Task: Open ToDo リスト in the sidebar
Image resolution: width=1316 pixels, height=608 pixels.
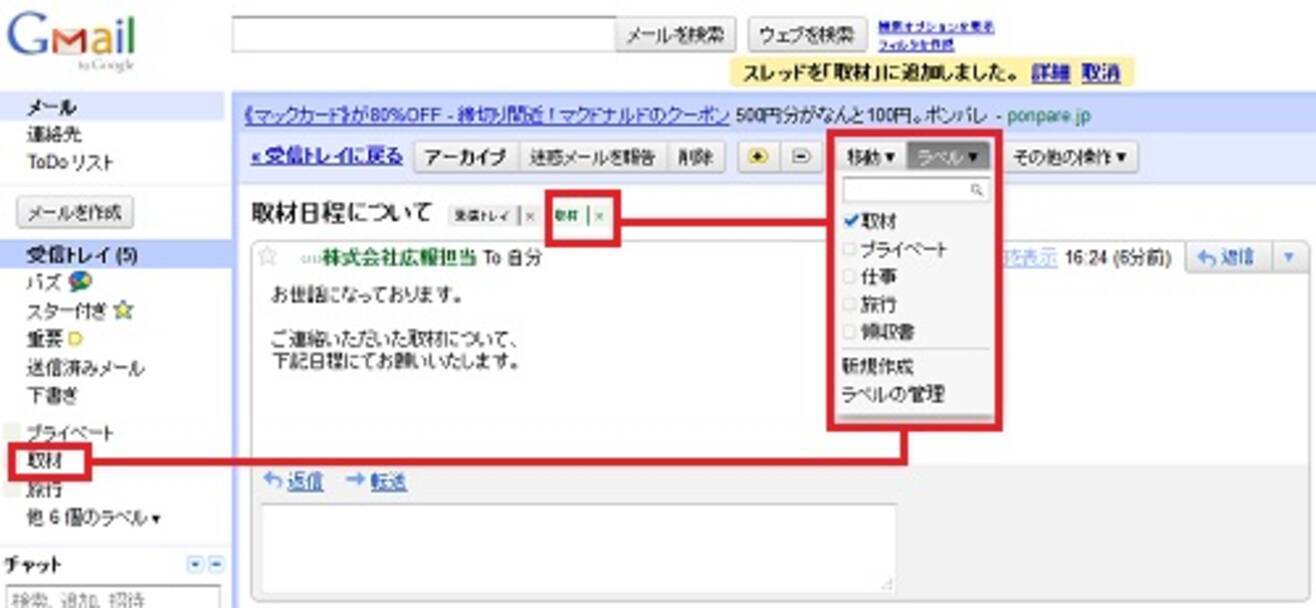Action: 70,162
